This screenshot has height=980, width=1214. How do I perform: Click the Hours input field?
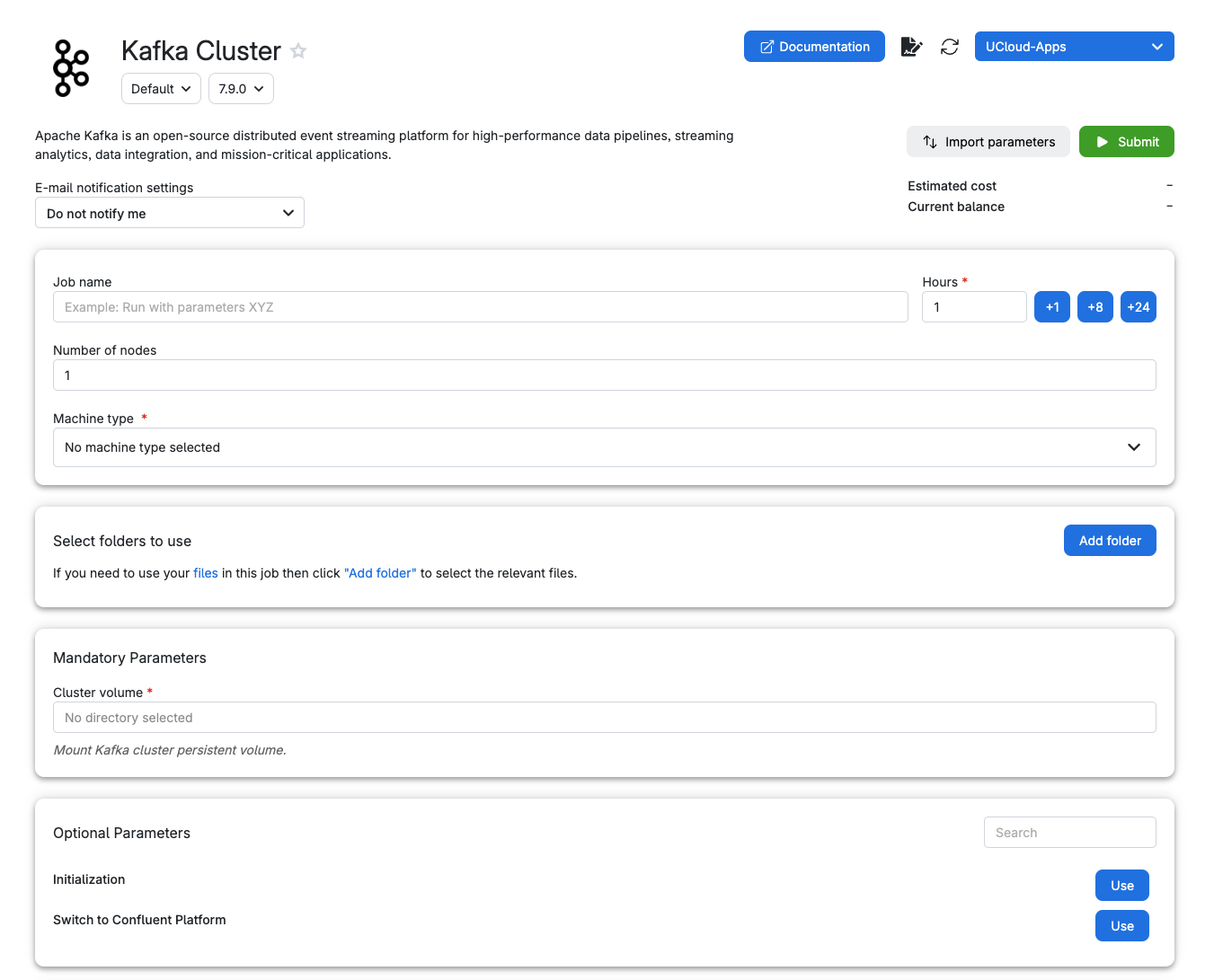click(x=974, y=307)
